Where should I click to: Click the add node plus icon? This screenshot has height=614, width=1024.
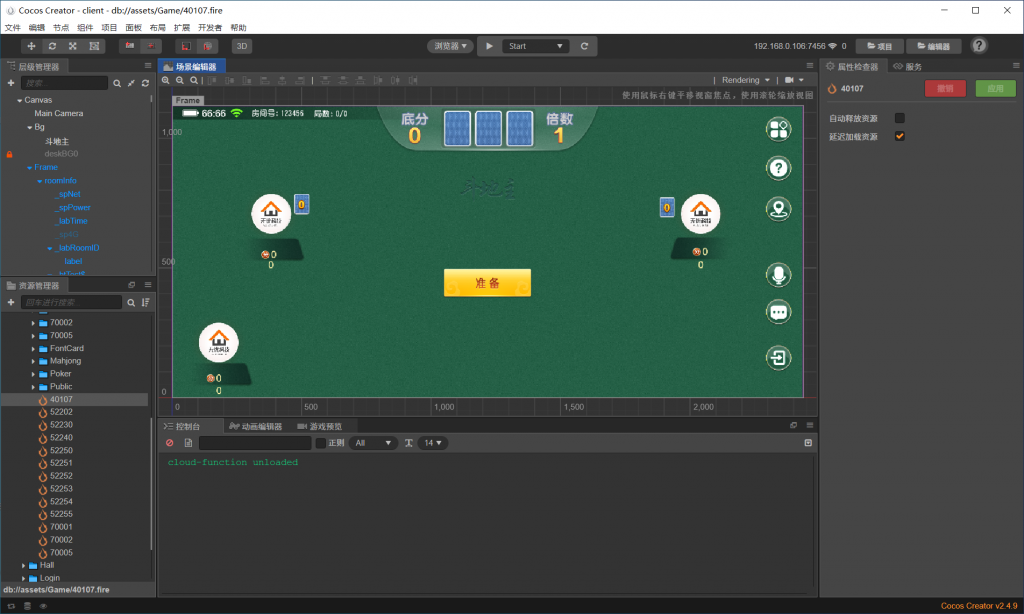coord(11,83)
